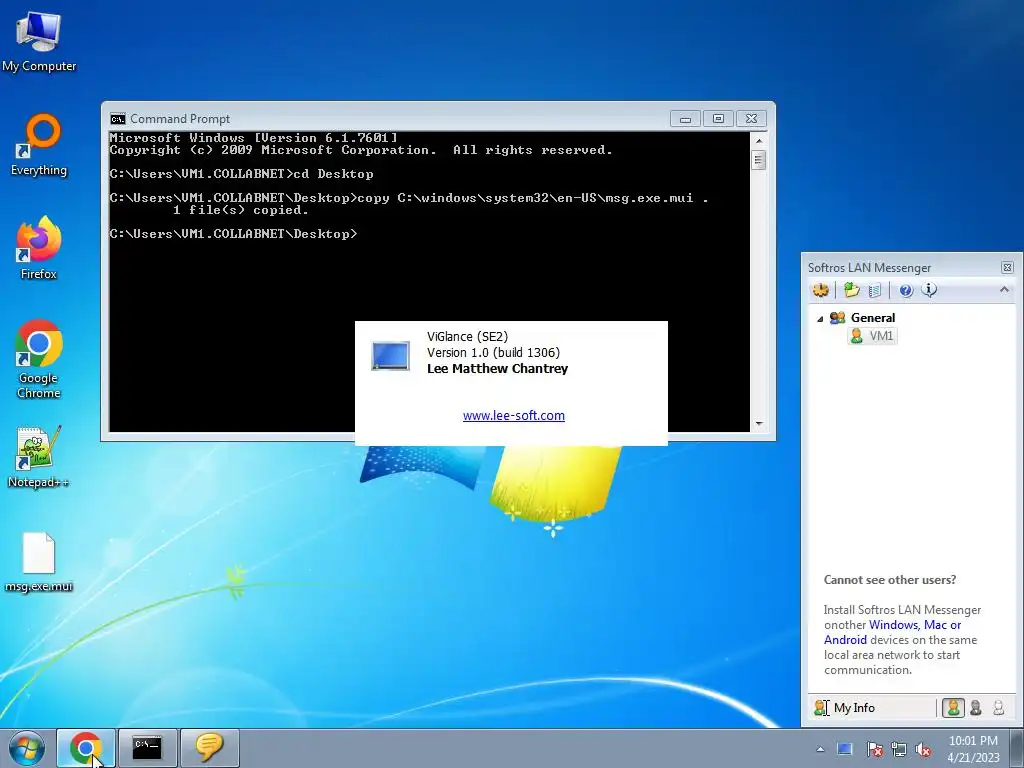The height and width of the screenshot is (768, 1024).
Task: Click the Command Prompt scrollbar thumb
Action: tap(759, 160)
